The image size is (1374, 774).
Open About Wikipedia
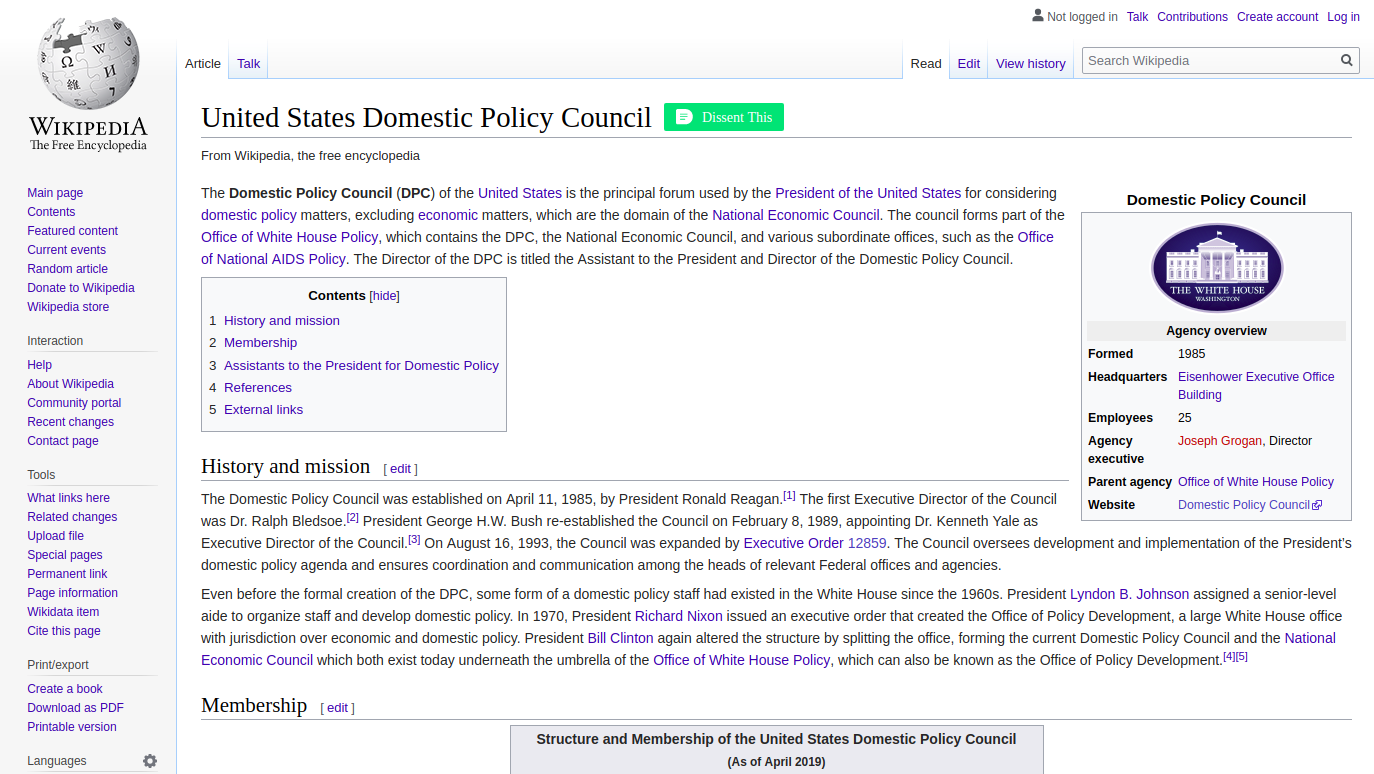(x=70, y=384)
